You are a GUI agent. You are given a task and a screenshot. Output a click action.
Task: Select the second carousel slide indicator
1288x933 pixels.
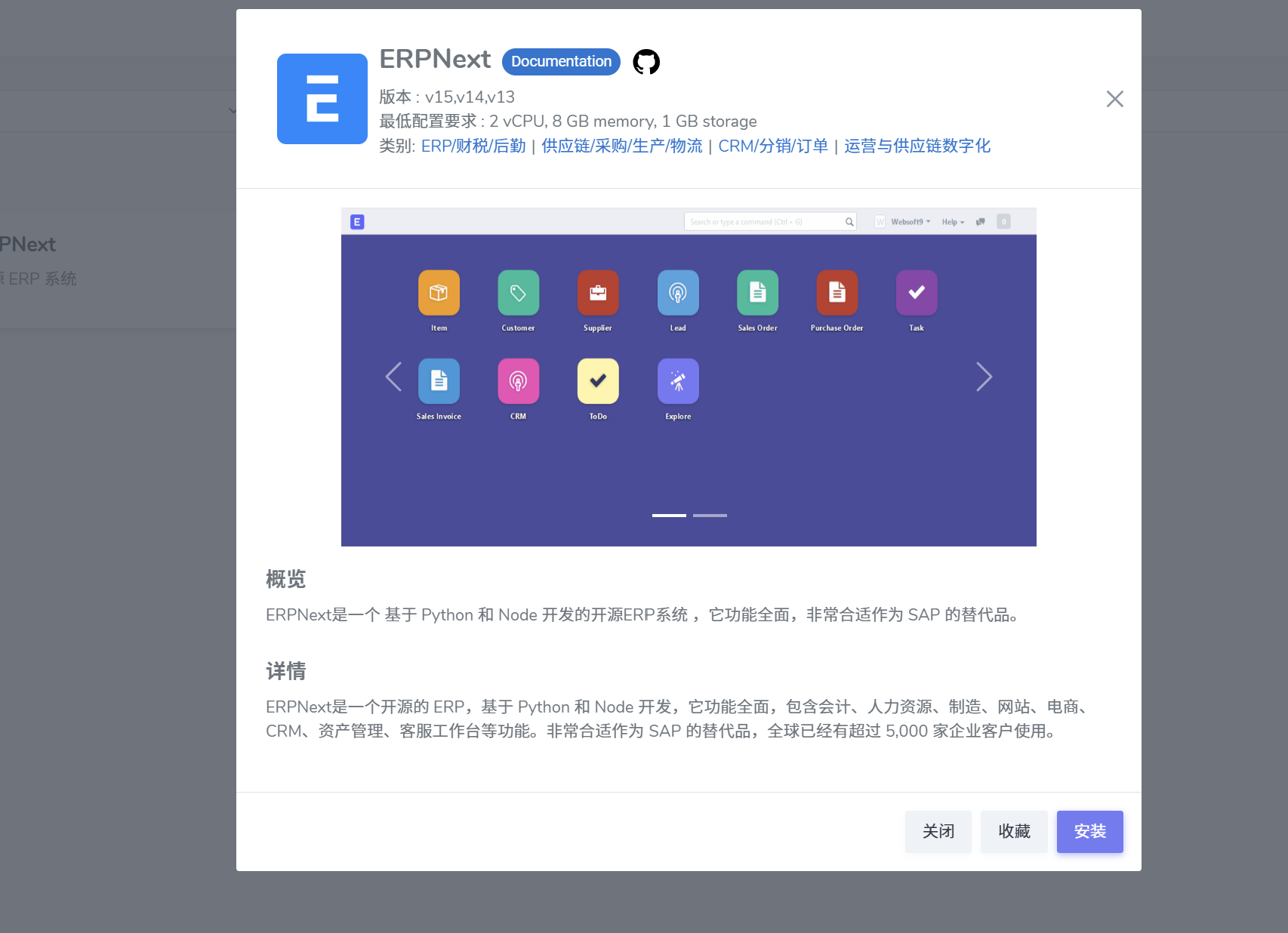710,516
